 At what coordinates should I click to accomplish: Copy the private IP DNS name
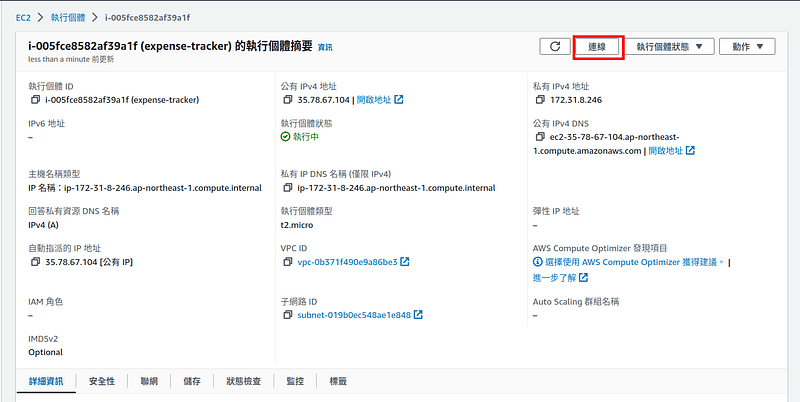point(288,188)
